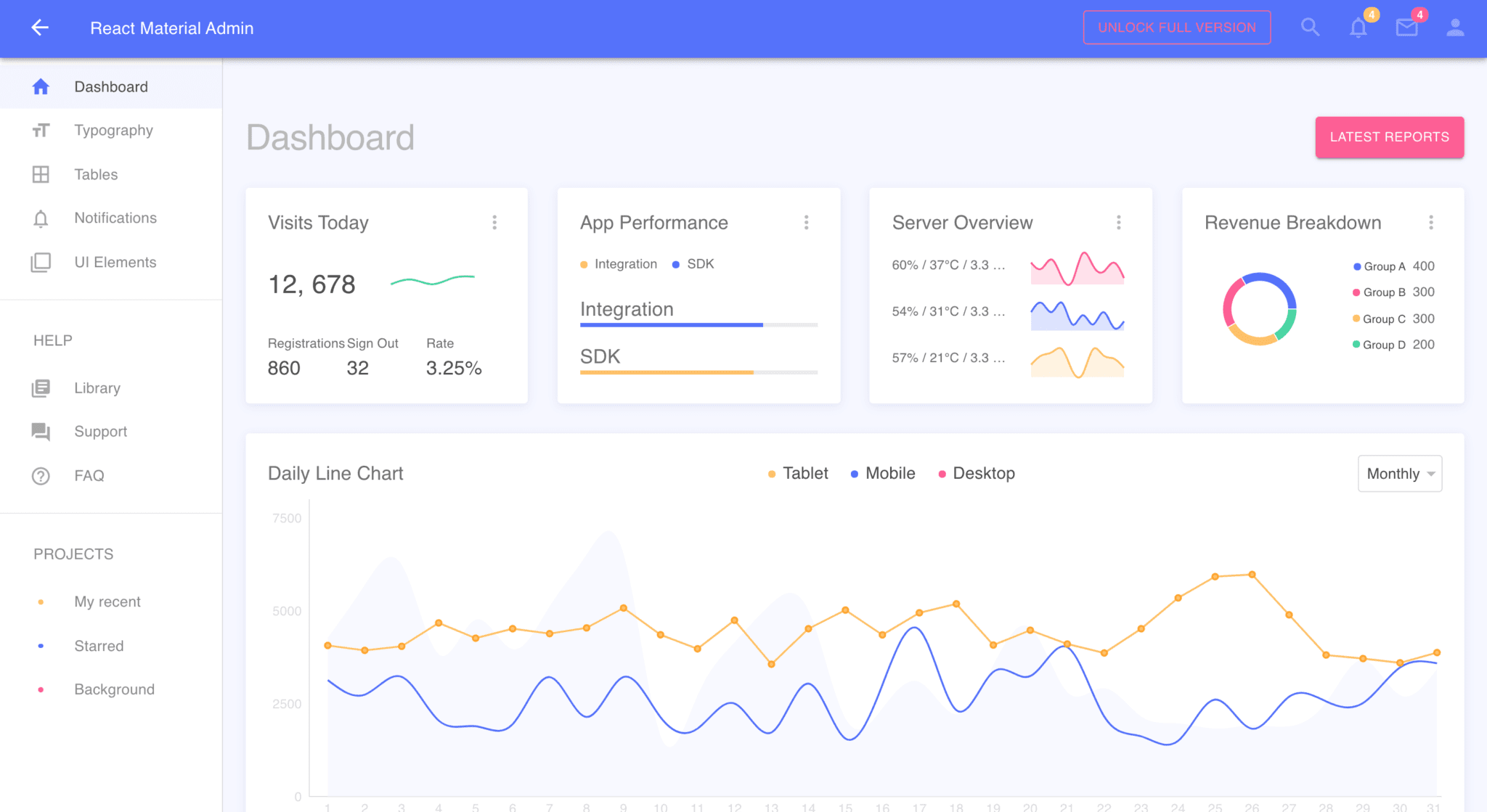This screenshot has width=1487, height=812.
Task: Click Unlock Full Version button
Action: pyautogui.click(x=1176, y=28)
